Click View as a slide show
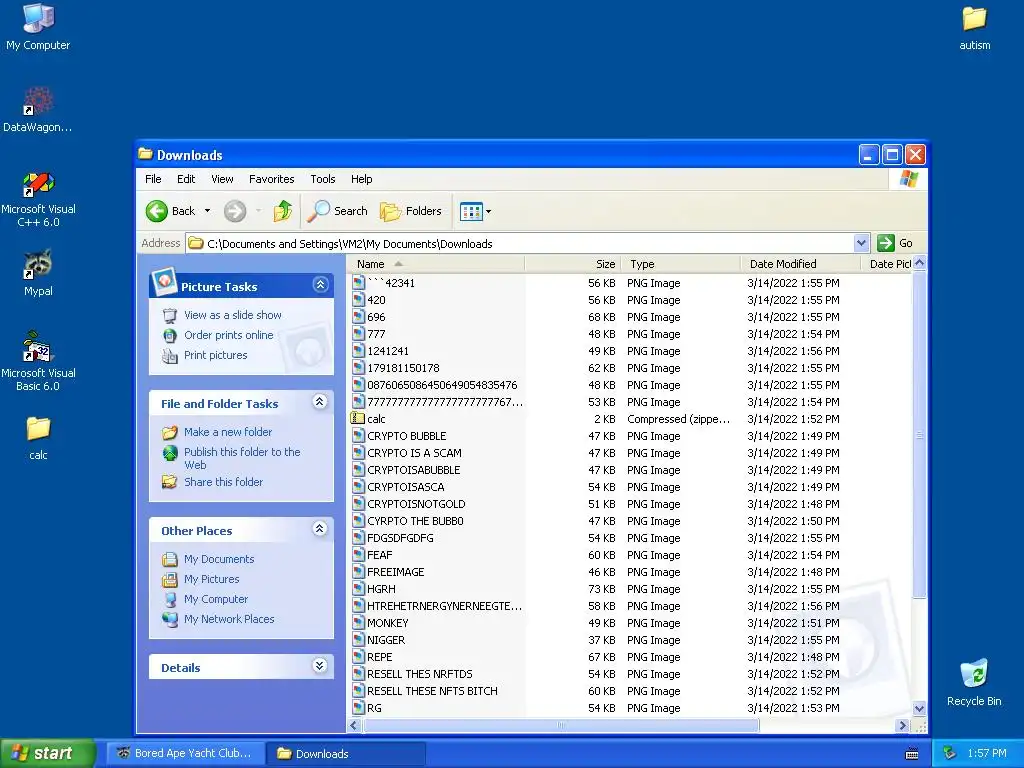1024x768 pixels. tap(232, 315)
